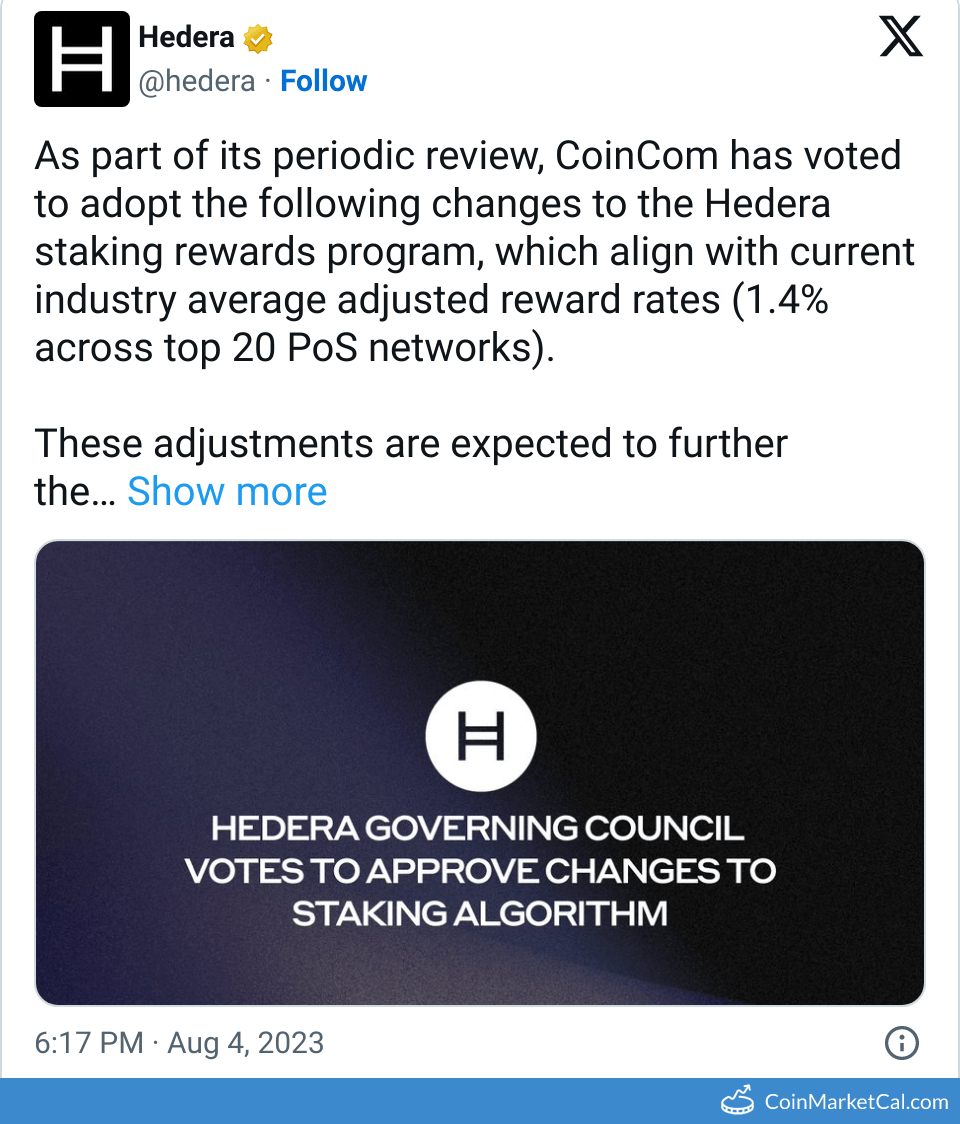960x1124 pixels.
Task: Click the 1.4% reward rate figure
Action: click(x=780, y=300)
